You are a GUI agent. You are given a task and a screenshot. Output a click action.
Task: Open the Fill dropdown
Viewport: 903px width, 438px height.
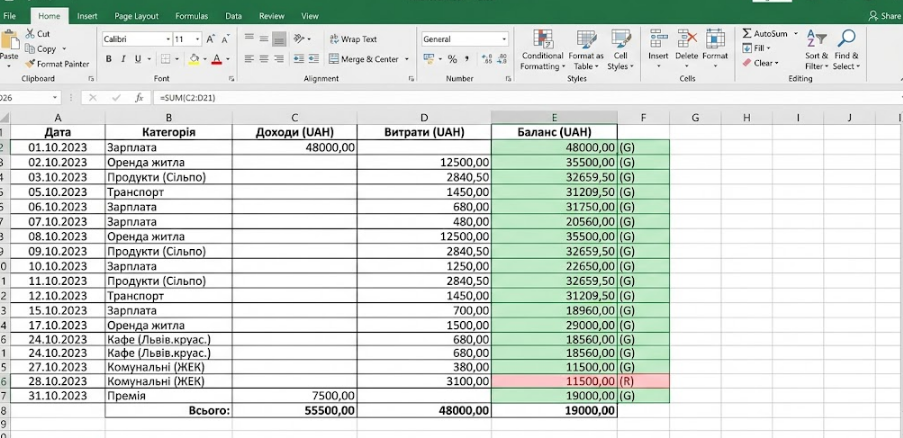point(757,48)
